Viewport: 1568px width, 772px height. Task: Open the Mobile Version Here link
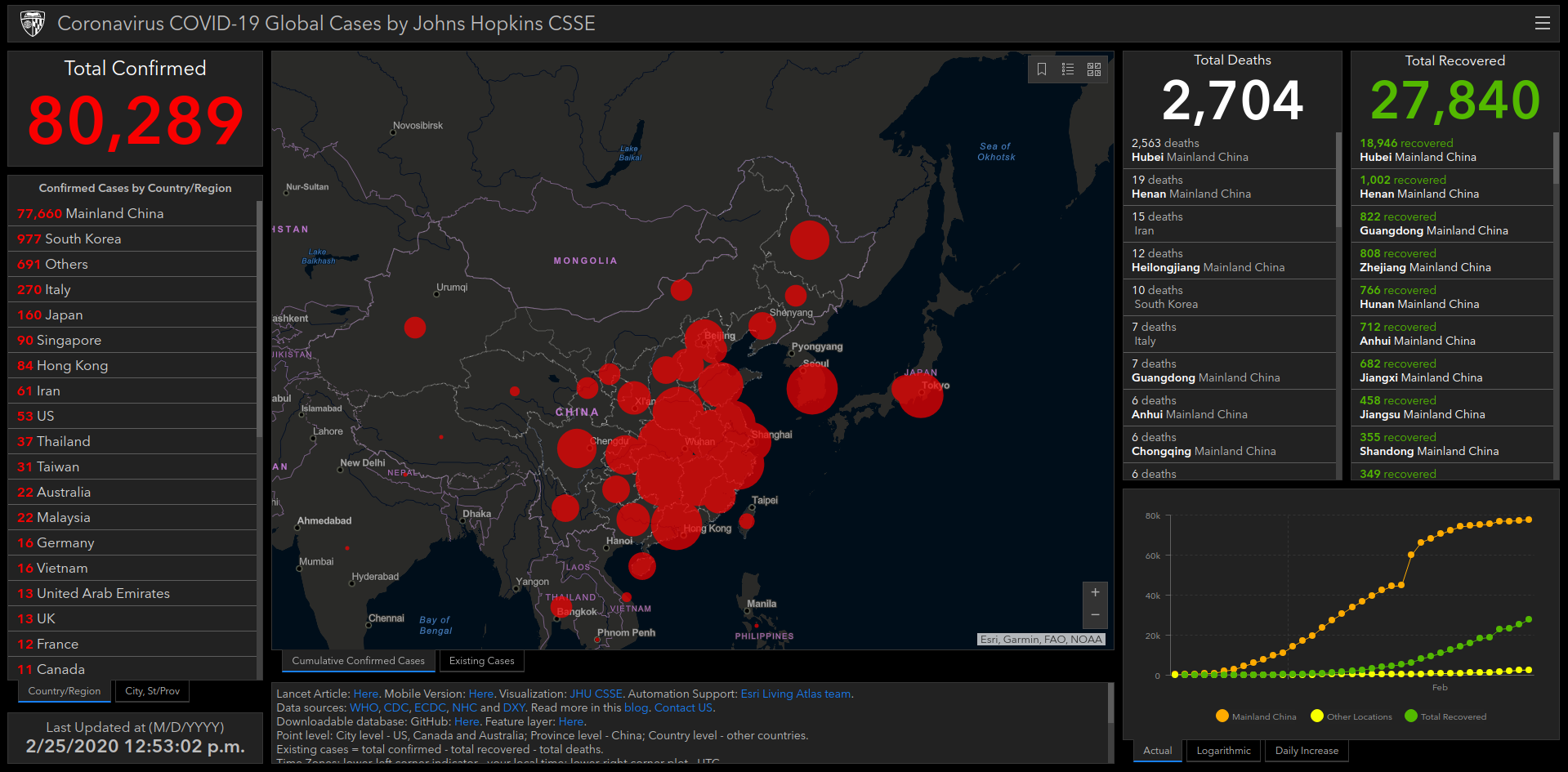tap(480, 694)
